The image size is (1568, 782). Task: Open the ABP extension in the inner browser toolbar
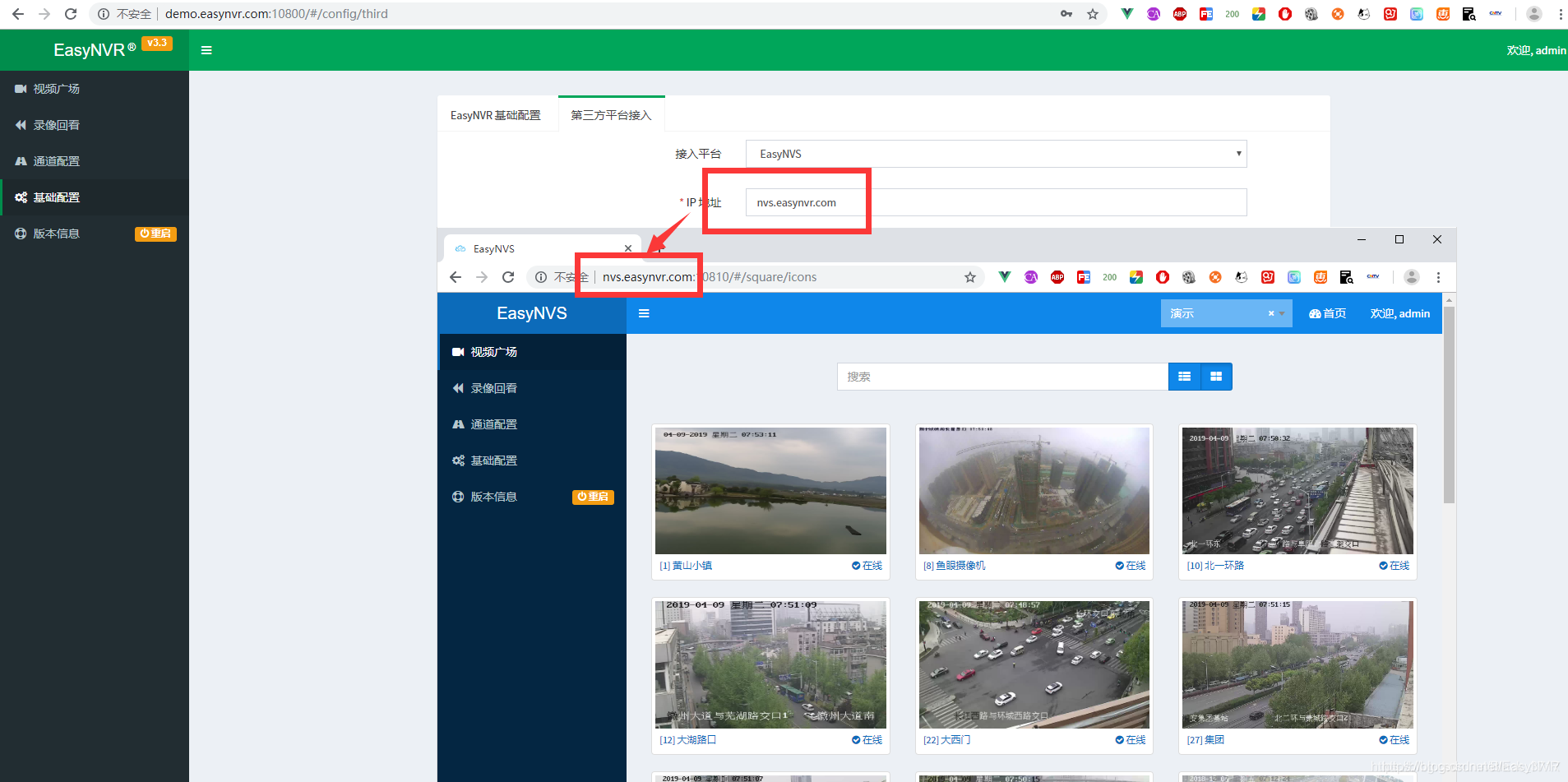click(1057, 277)
